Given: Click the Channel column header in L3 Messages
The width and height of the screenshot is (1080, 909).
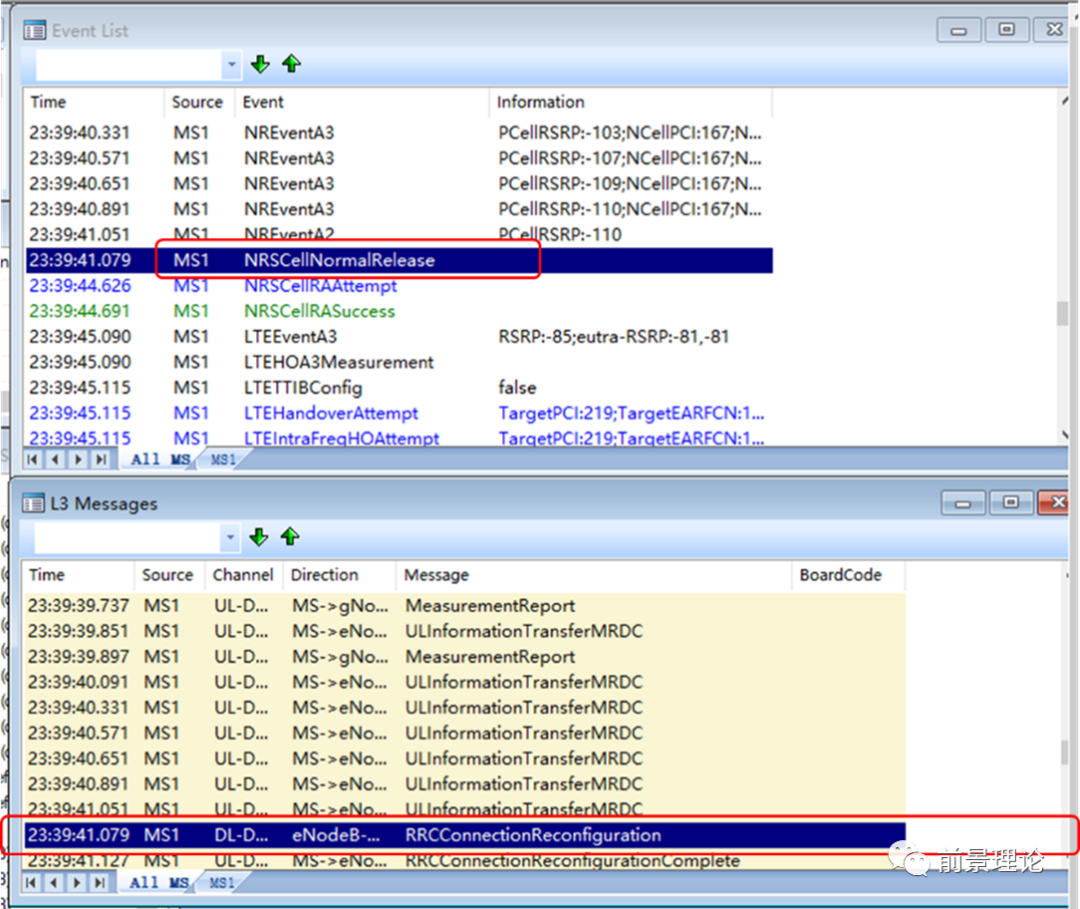Looking at the screenshot, I should (x=243, y=575).
